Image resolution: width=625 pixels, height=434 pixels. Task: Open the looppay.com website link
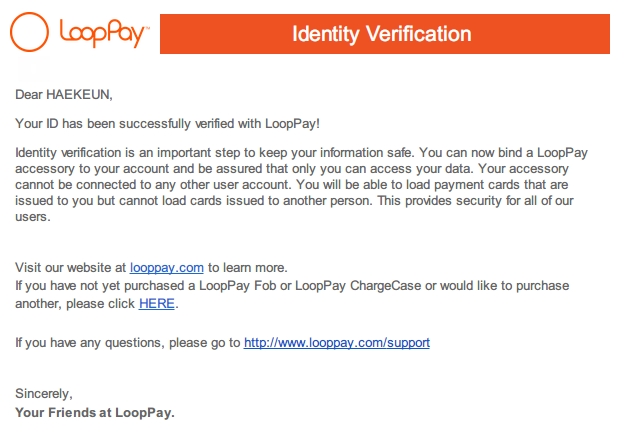tap(167, 267)
